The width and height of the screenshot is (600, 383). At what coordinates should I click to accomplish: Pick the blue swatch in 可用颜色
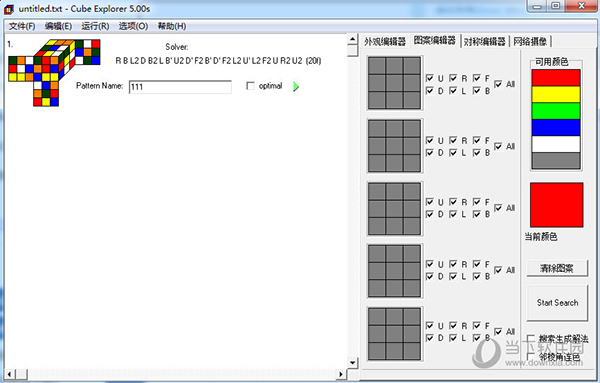point(556,128)
